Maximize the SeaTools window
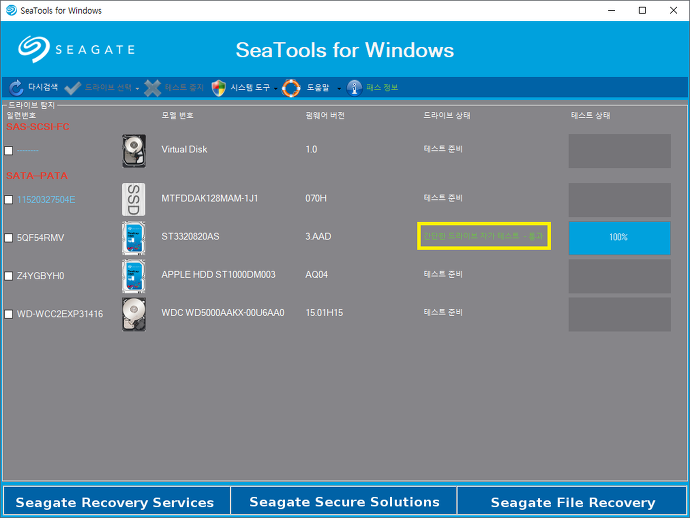Viewport: 690px width, 518px height. tap(642, 10)
